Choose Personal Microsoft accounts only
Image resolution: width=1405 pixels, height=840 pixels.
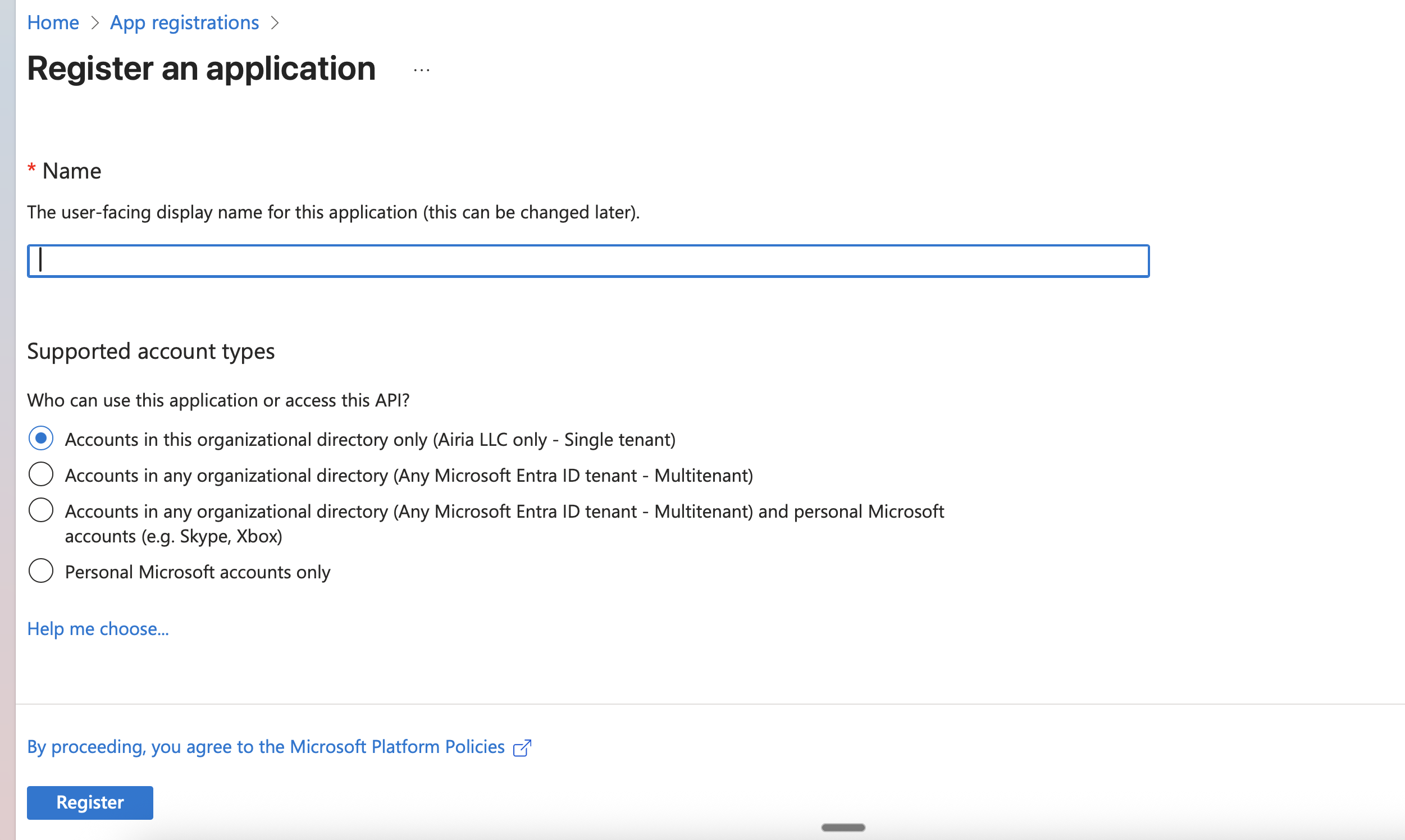pyautogui.click(x=40, y=571)
